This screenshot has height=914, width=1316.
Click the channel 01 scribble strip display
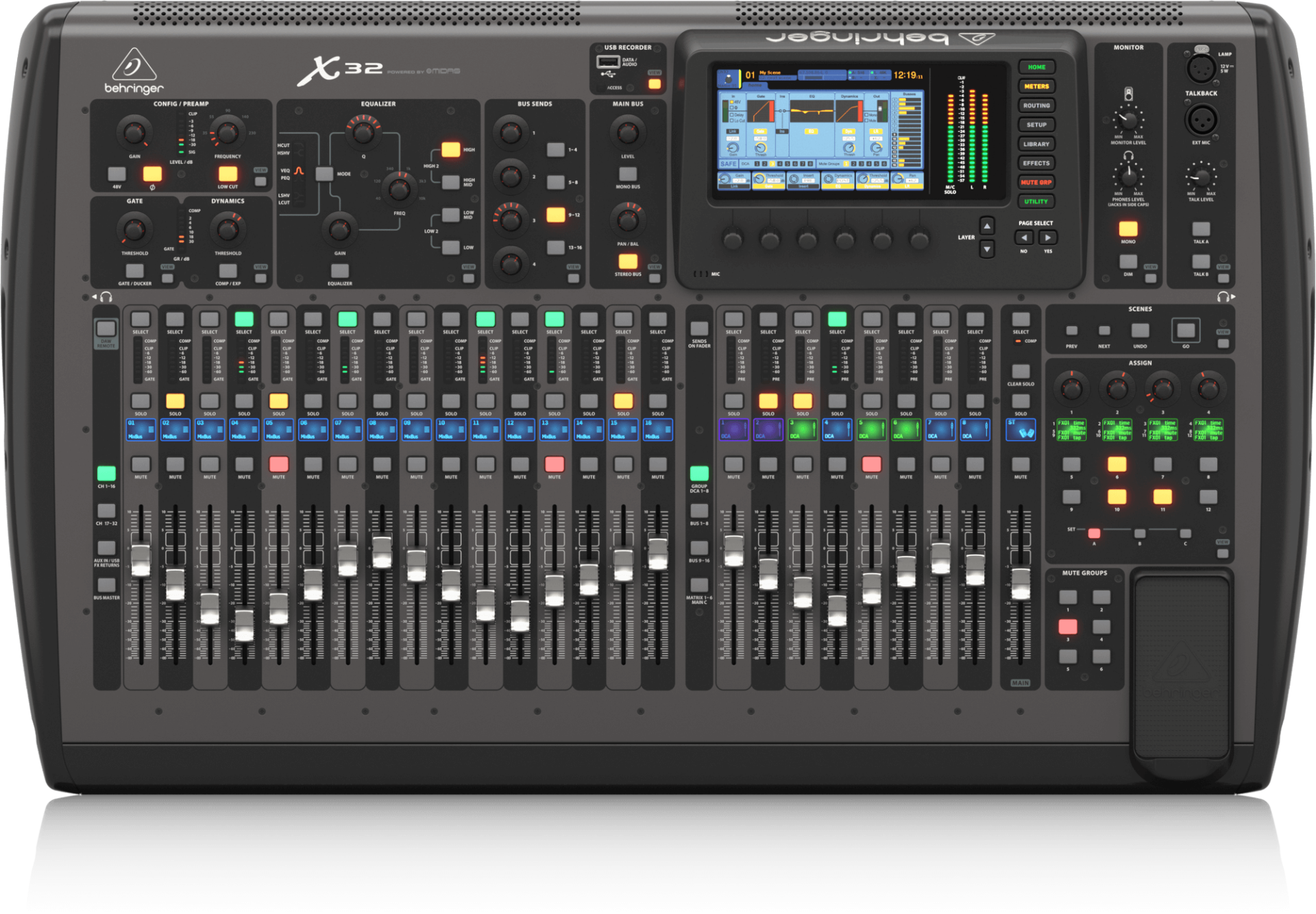click(x=141, y=430)
